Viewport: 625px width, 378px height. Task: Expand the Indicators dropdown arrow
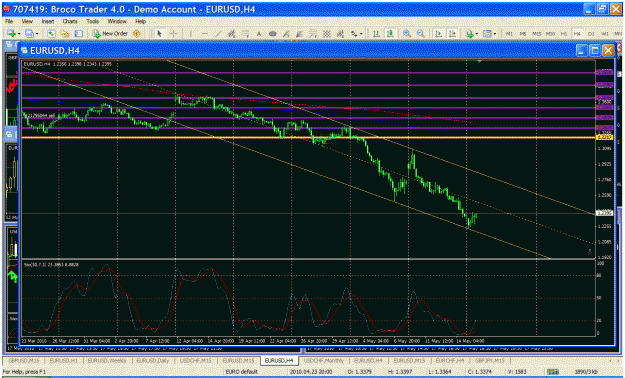477,34
